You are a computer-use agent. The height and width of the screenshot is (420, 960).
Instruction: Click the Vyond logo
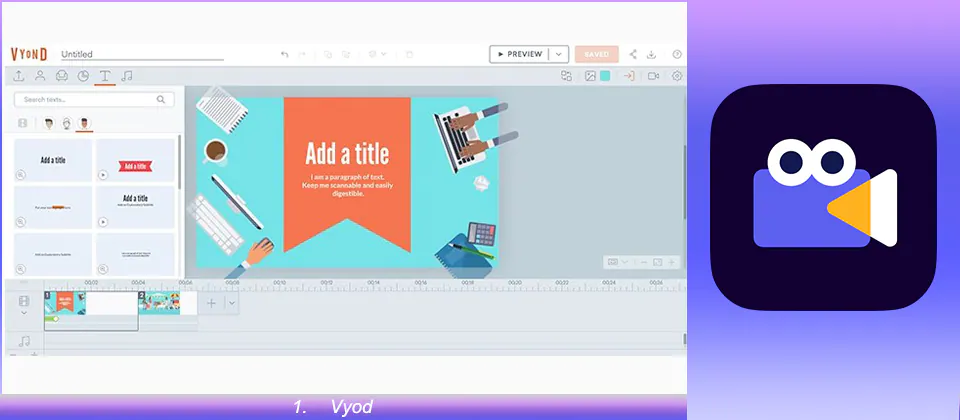tap(29, 54)
